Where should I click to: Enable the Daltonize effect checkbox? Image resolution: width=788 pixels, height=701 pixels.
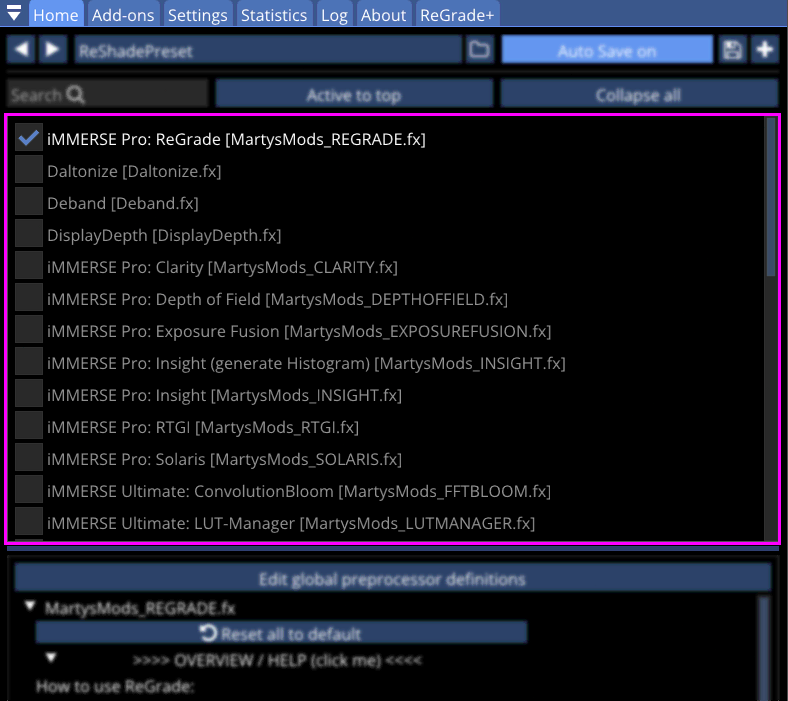[x=29, y=169]
